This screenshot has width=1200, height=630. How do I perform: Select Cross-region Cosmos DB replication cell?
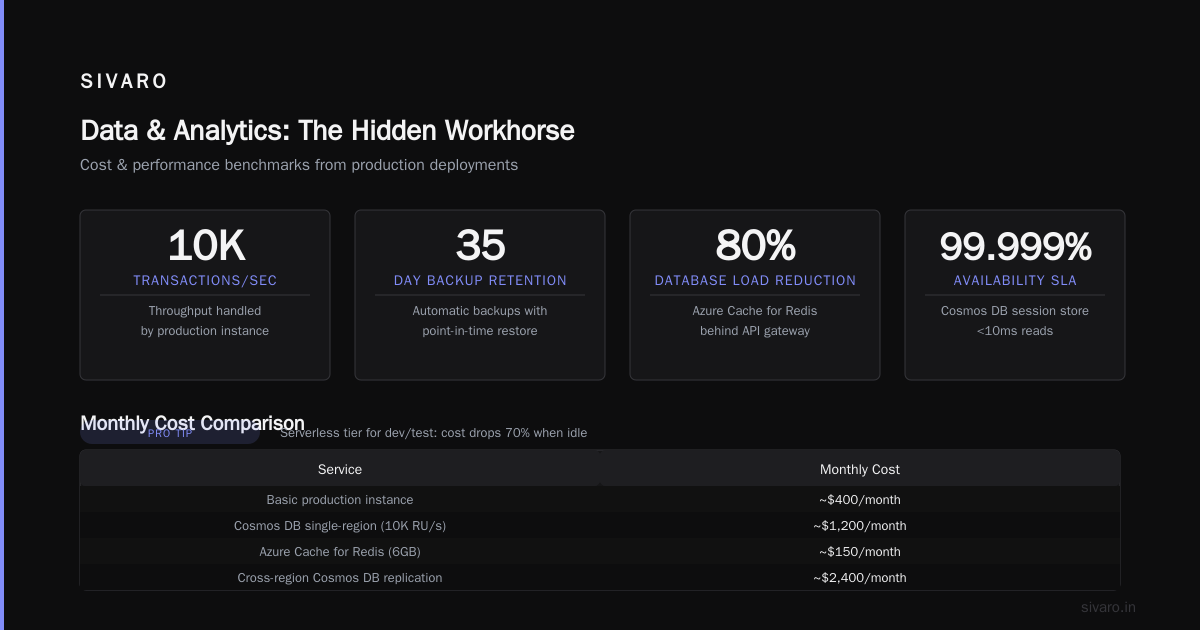340,578
